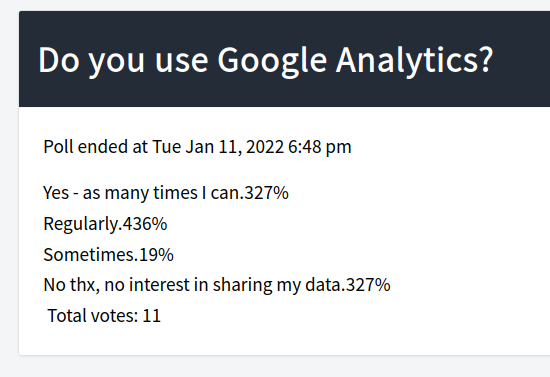Click the word "Analytics?" in the heading
Image resolution: width=550 pixels, height=377 pixels.
[x=415, y=60]
